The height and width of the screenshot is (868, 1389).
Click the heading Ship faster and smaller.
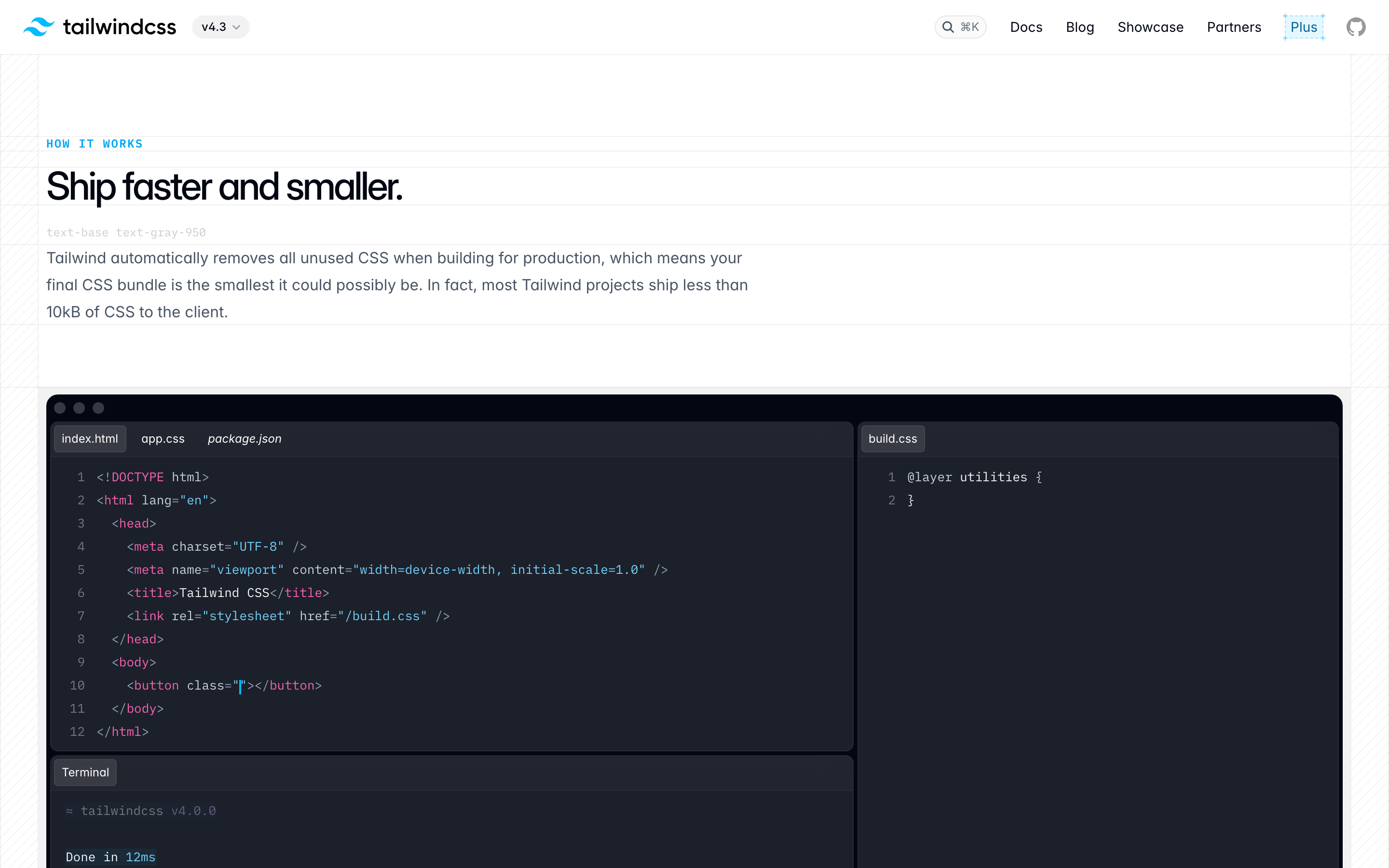[x=224, y=187]
